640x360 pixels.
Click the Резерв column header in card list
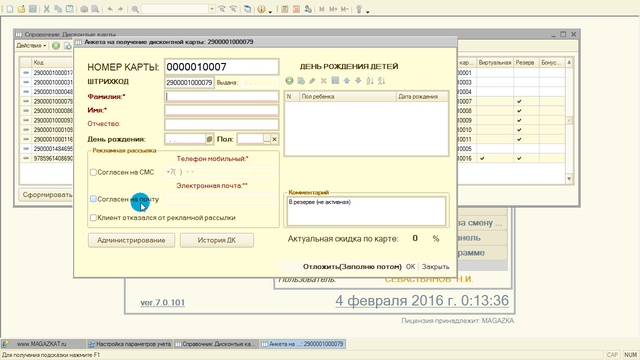526,62
